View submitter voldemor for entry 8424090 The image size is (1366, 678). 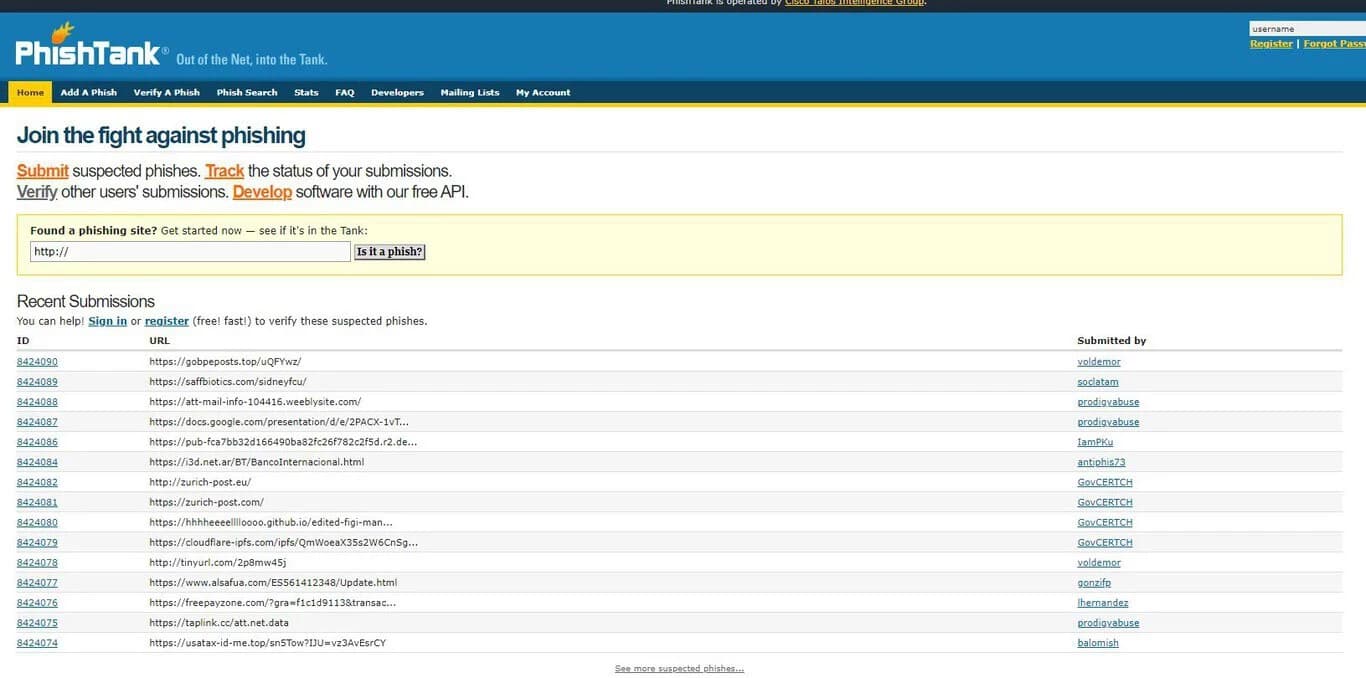coord(1099,362)
